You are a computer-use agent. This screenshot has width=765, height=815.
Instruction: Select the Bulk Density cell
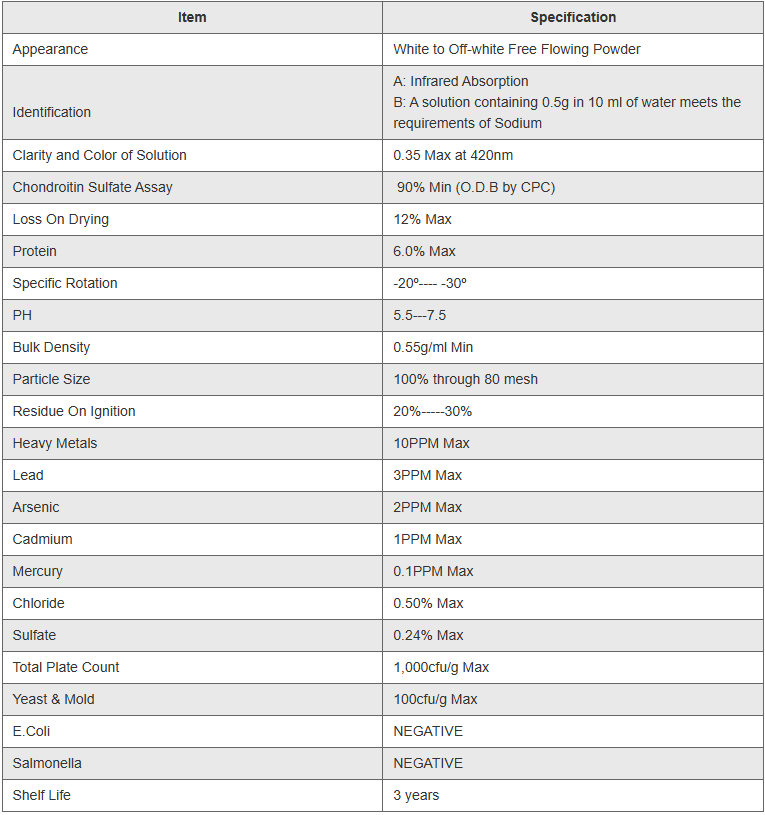click(x=51, y=347)
